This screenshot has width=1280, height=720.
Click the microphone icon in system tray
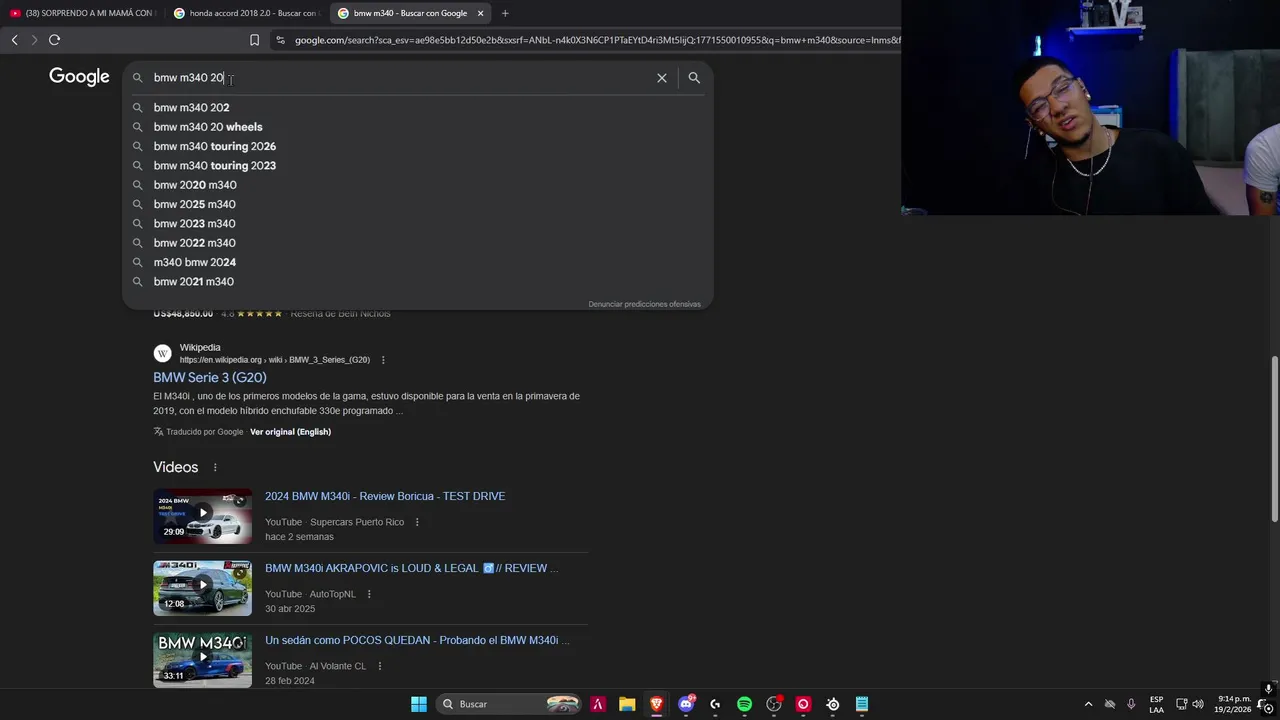click(x=1131, y=704)
